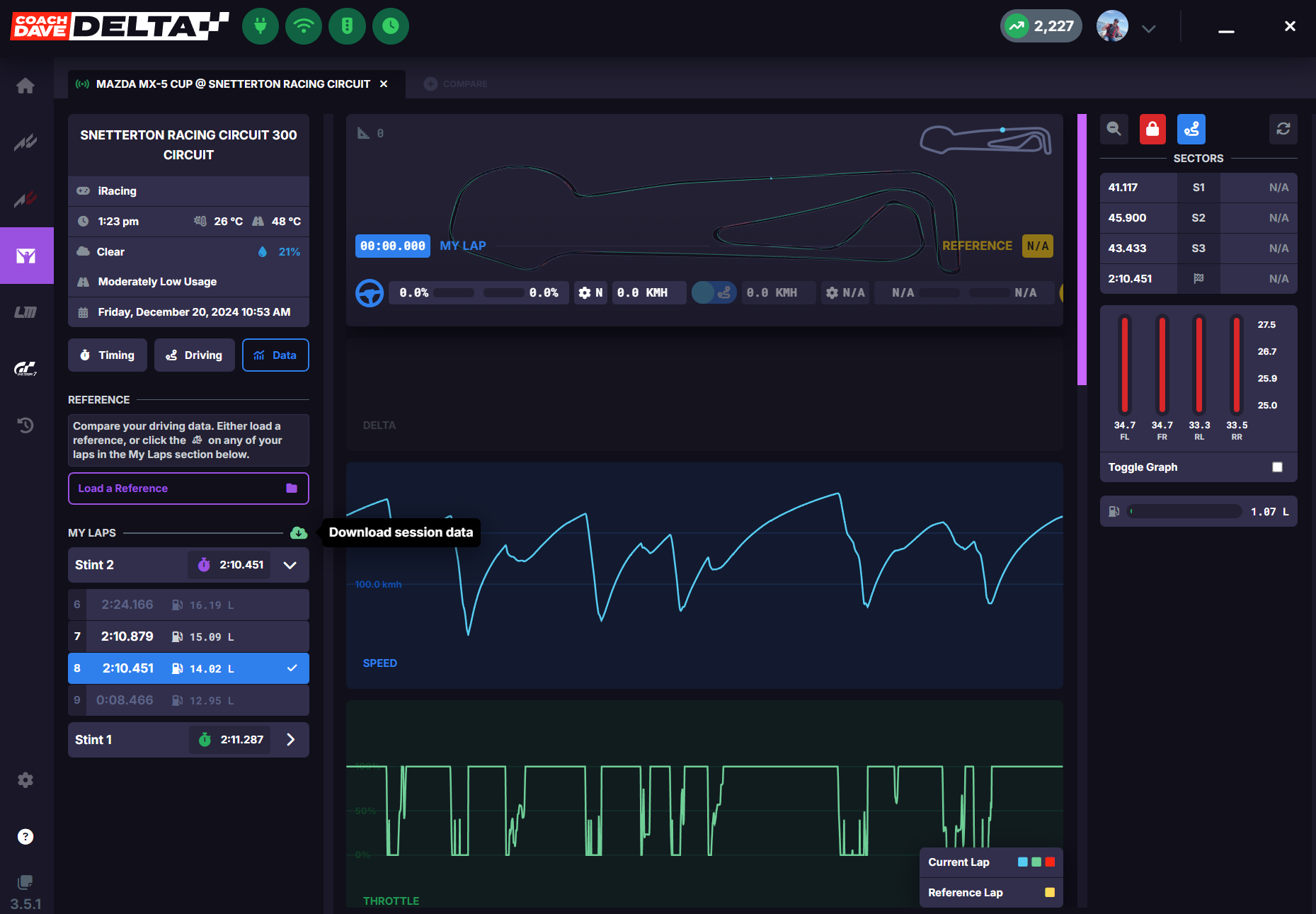The image size is (1316, 914).
Task: Click the zoom out magnifier icon
Action: tap(1114, 129)
